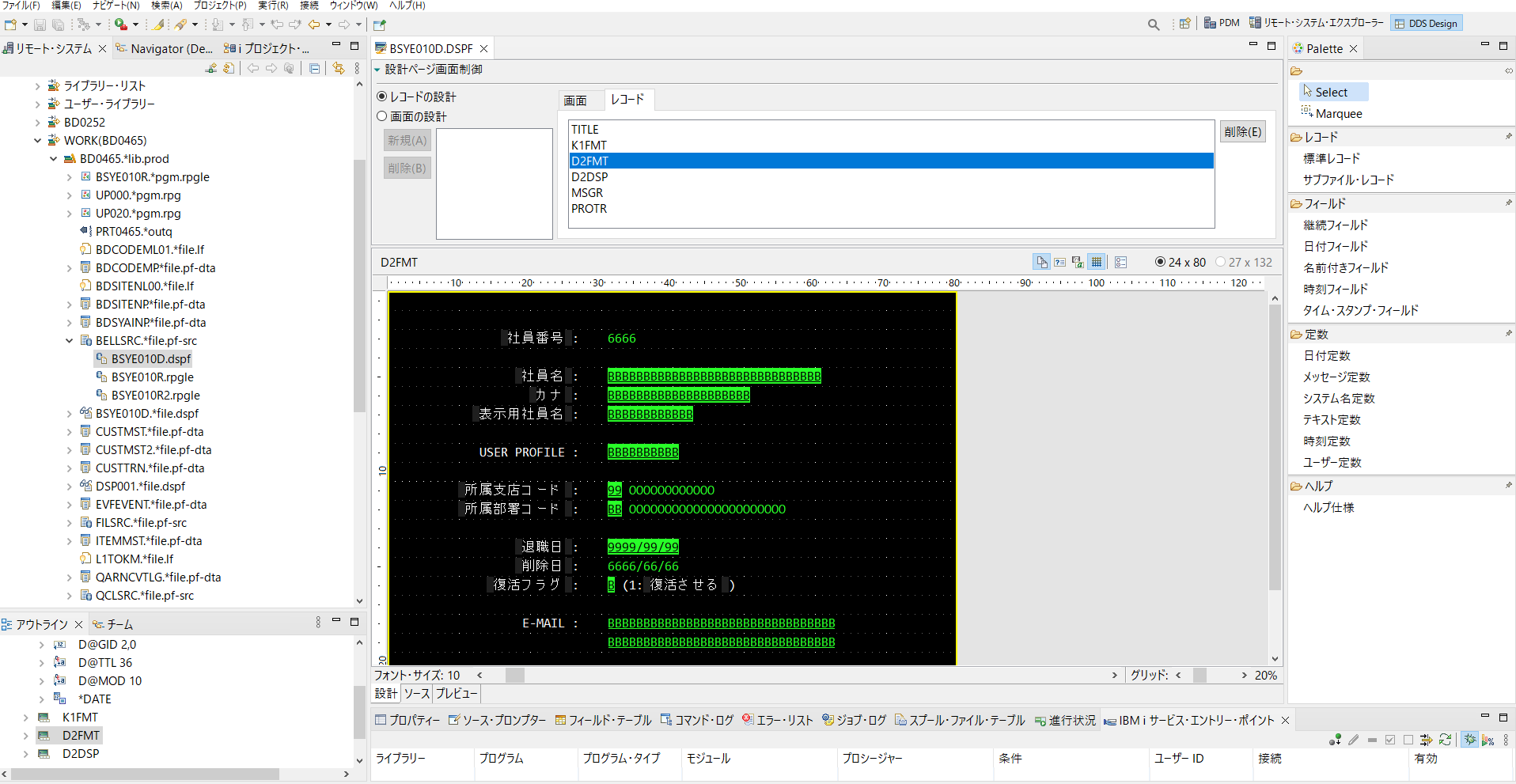Viewport: 1516px width, 784px height.
Task: Click the Save icon in main toolbar
Action: coord(40,25)
